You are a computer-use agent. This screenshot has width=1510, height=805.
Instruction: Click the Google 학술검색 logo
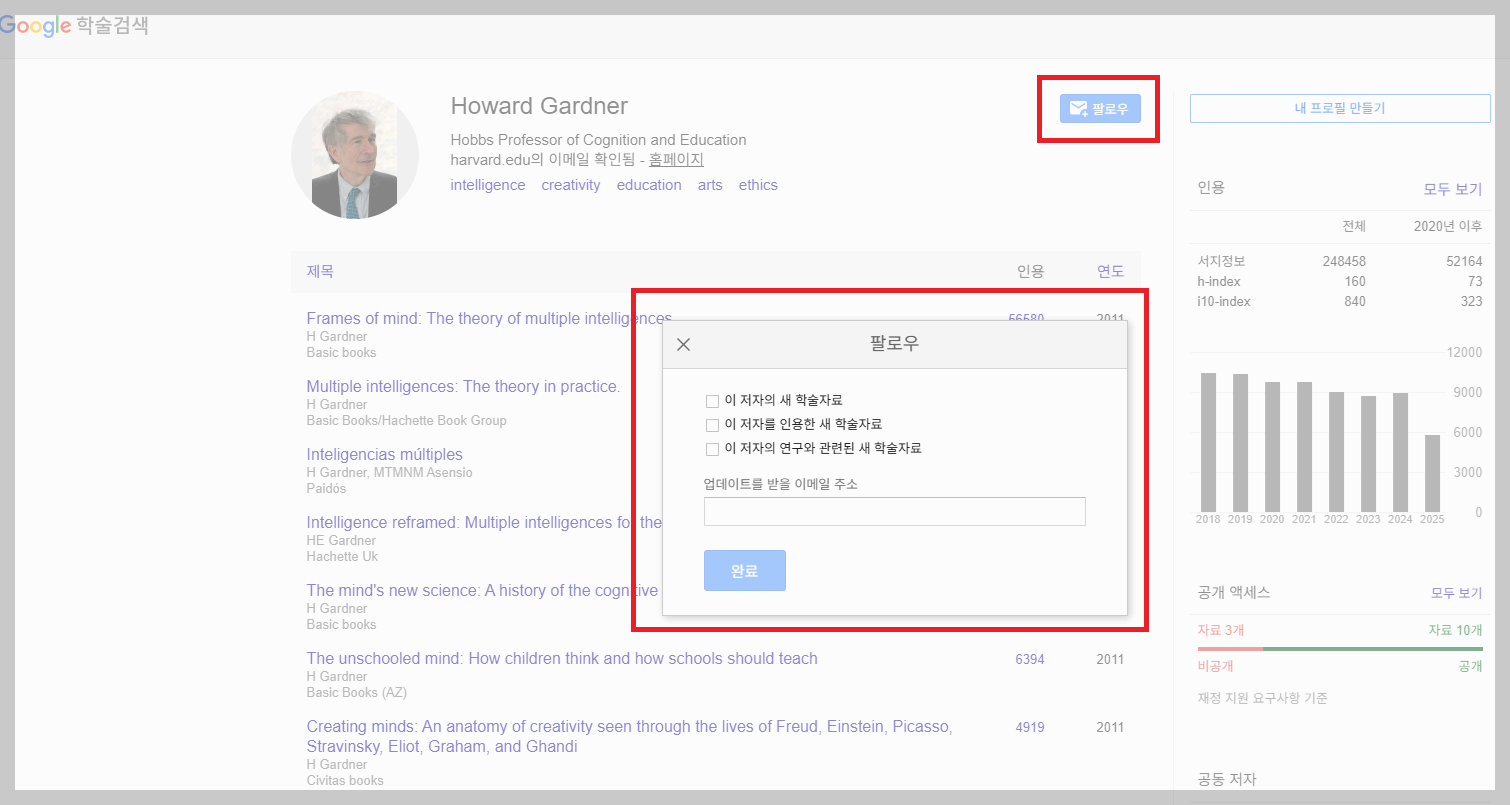point(75,26)
